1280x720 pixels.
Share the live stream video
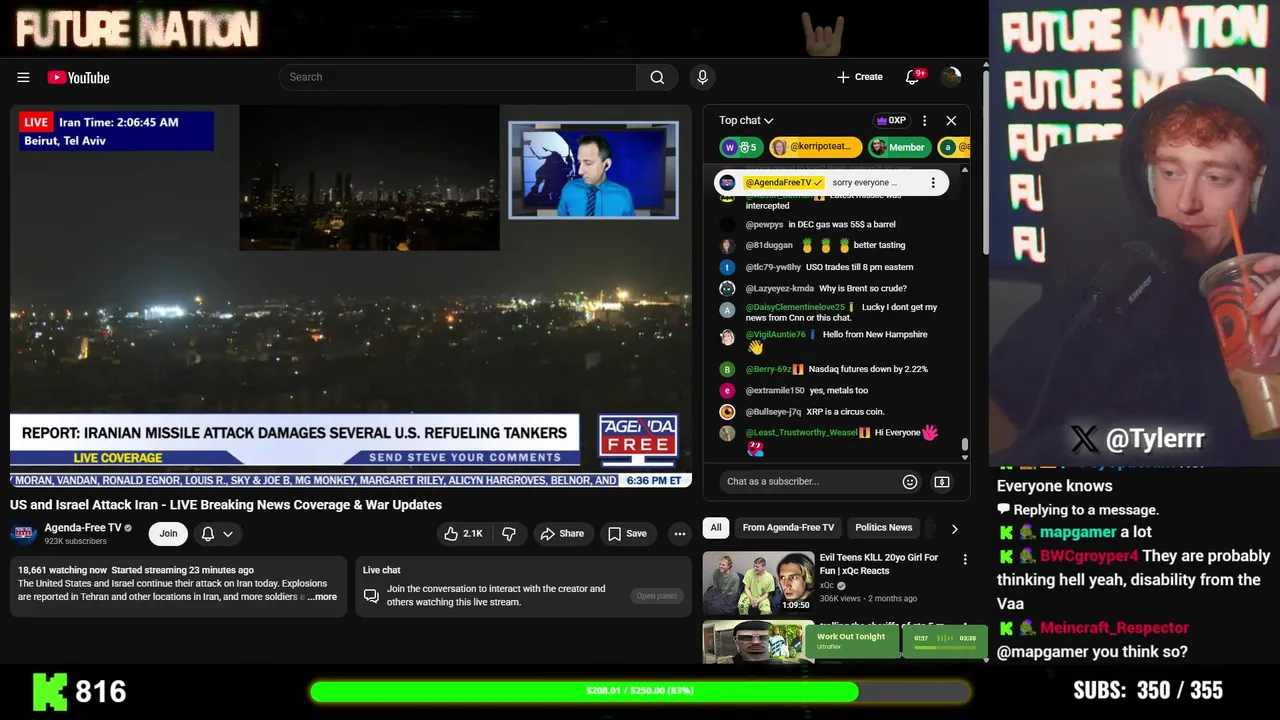pos(562,534)
